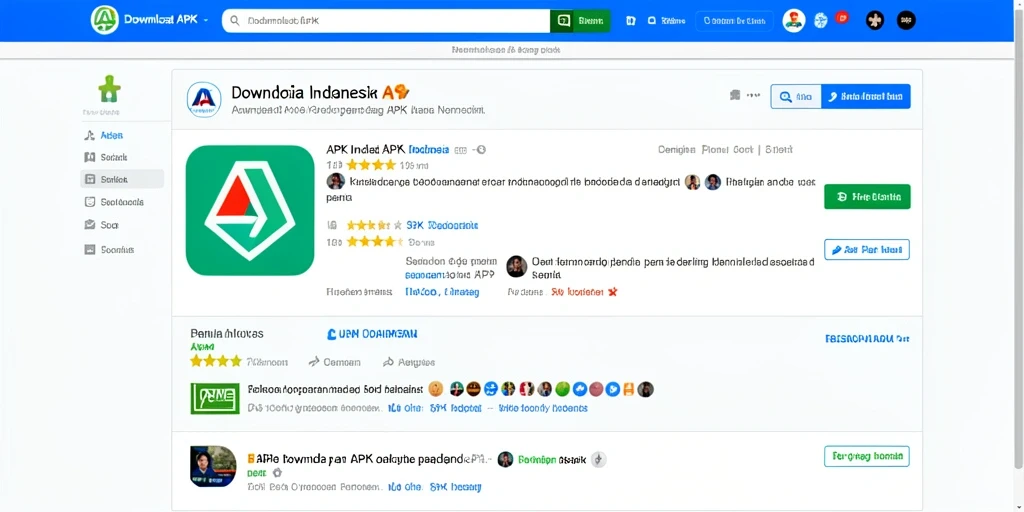Click the orange smiley icon in the emoji row

(x=436, y=389)
